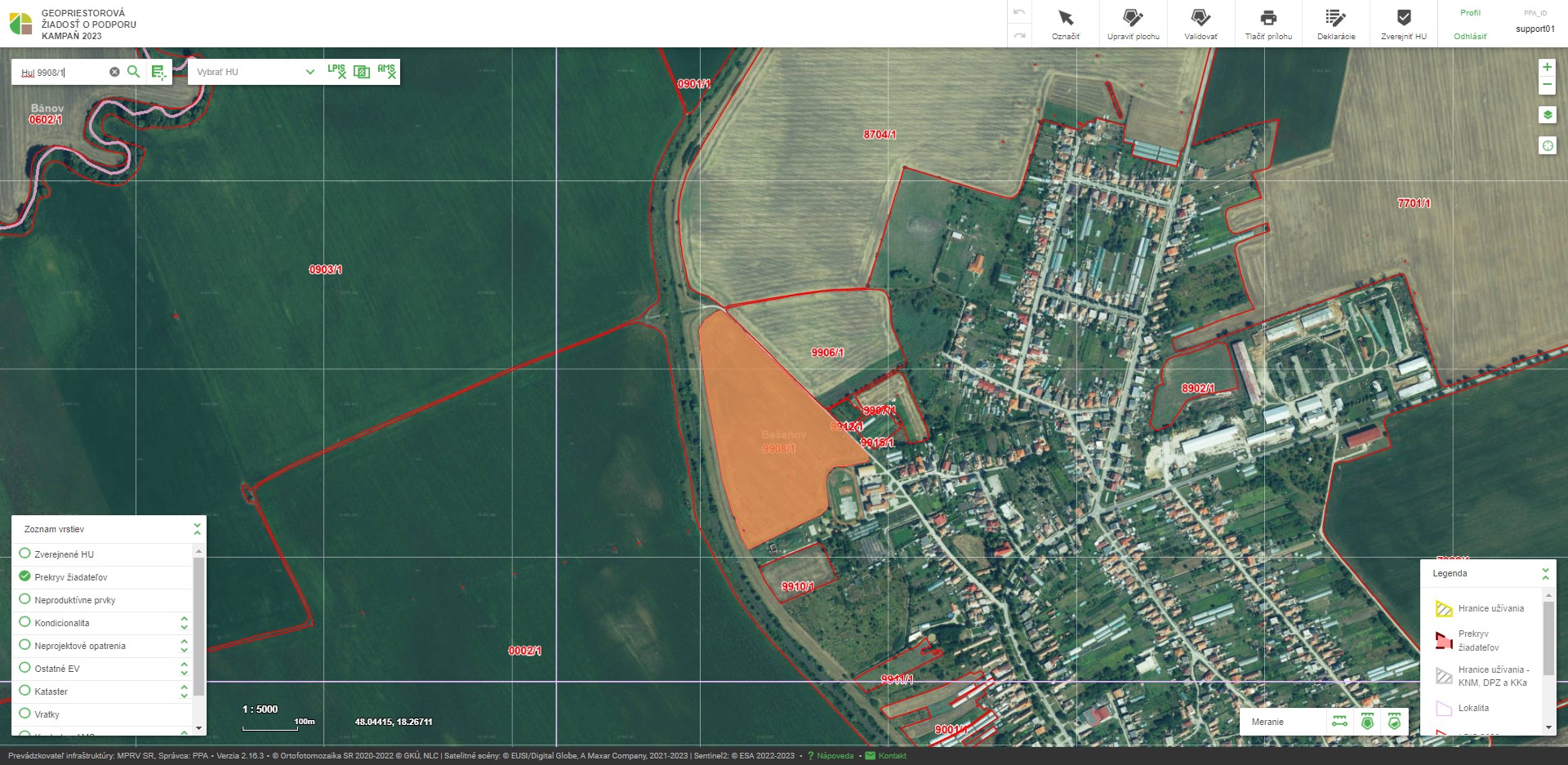Enable the Neproduktívne prvky layer
This screenshot has height=765, width=1568.
[24, 599]
